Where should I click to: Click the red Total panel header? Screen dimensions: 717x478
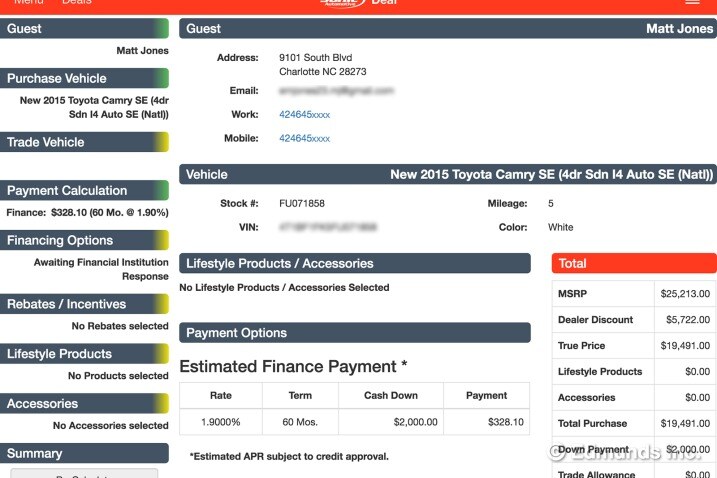(x=634, y=263)
